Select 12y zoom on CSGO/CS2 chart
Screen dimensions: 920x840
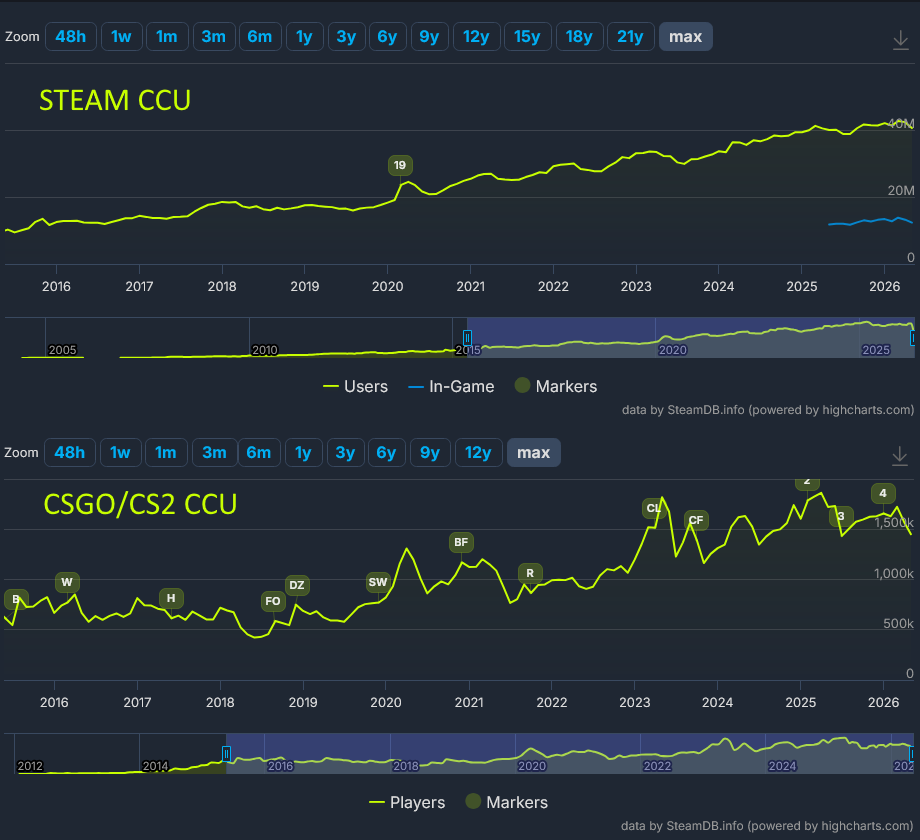(x=478, y=453)
